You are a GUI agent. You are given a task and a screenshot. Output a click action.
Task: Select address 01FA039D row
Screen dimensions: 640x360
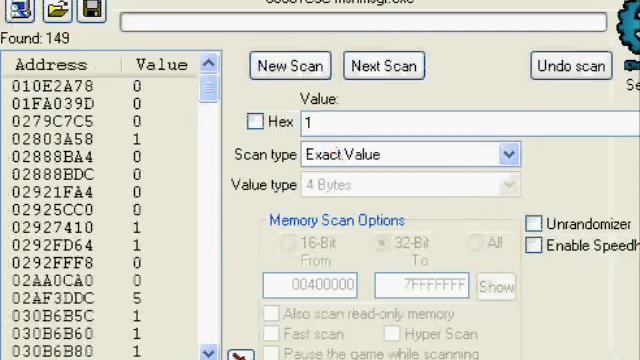pyautogui.click(x=100, y=104)
